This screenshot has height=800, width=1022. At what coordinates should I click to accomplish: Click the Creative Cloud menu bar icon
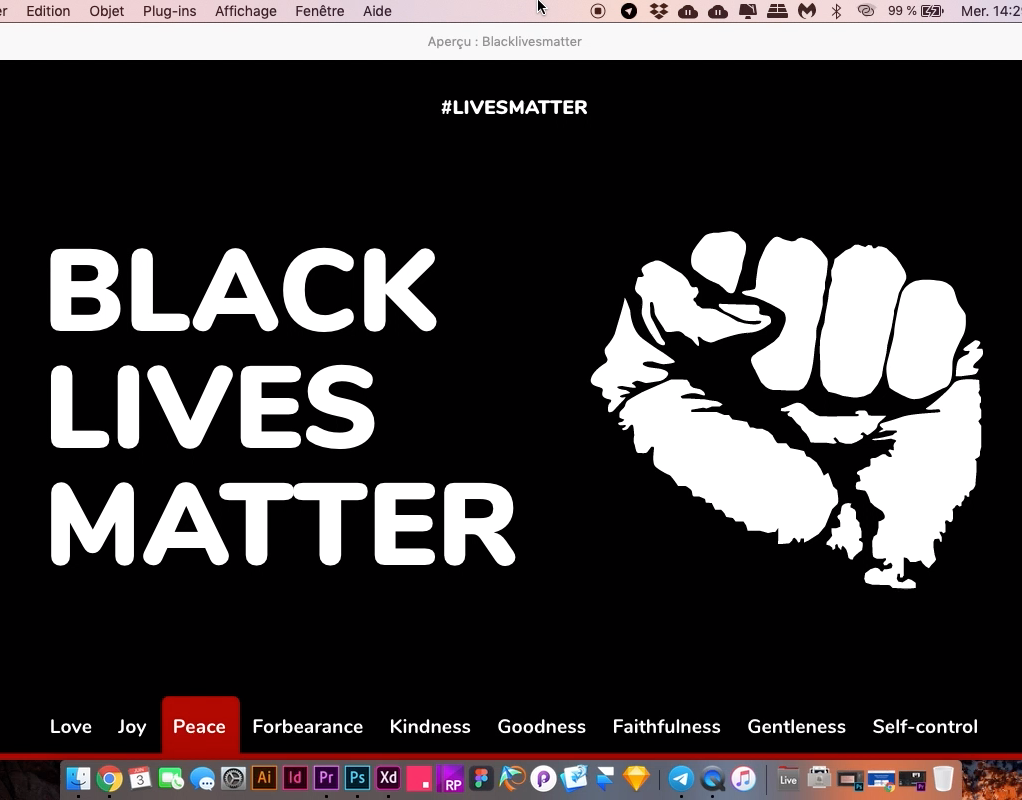[x=866, y=11]
